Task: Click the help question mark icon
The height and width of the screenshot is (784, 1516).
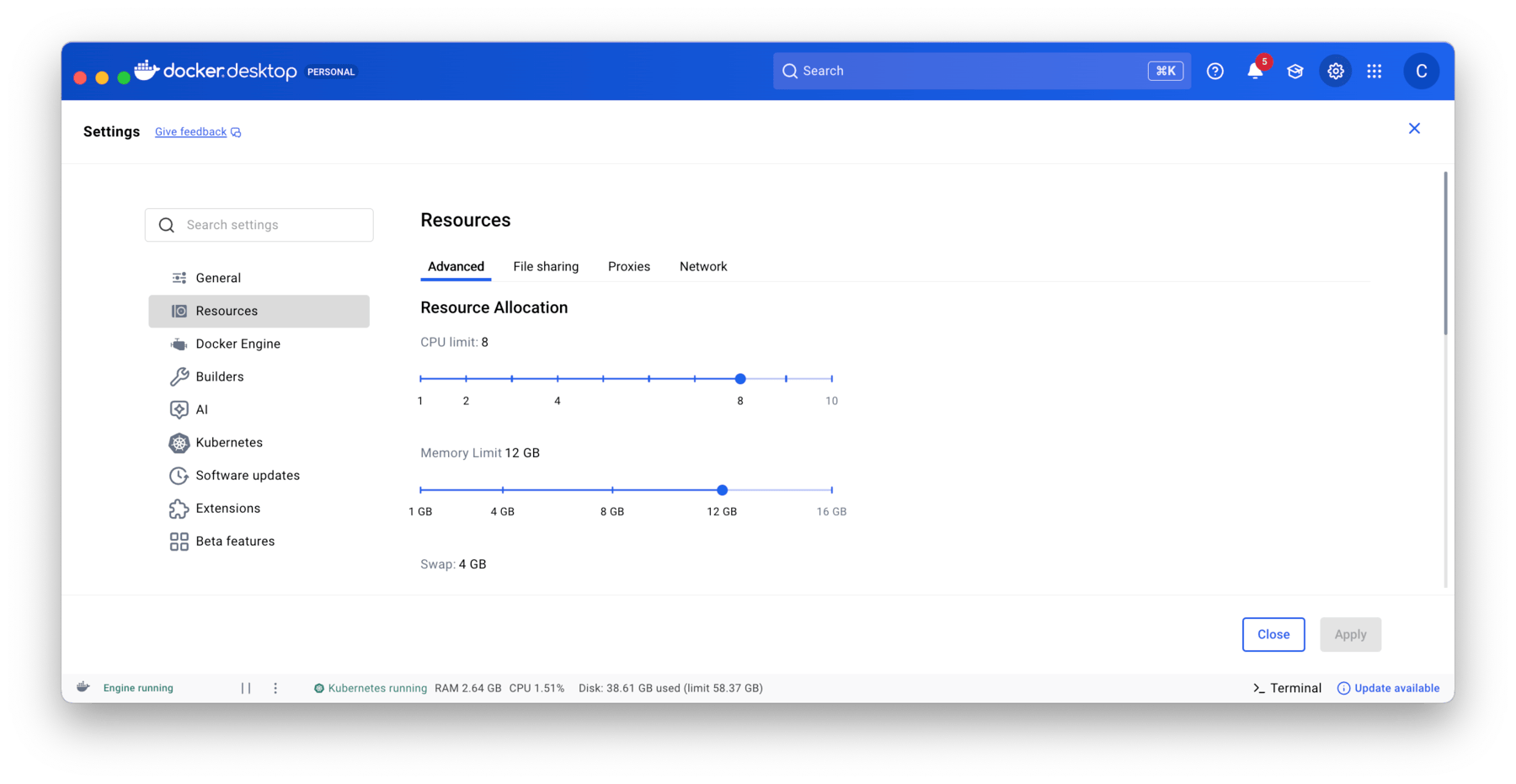Action: pos(1214,71)
